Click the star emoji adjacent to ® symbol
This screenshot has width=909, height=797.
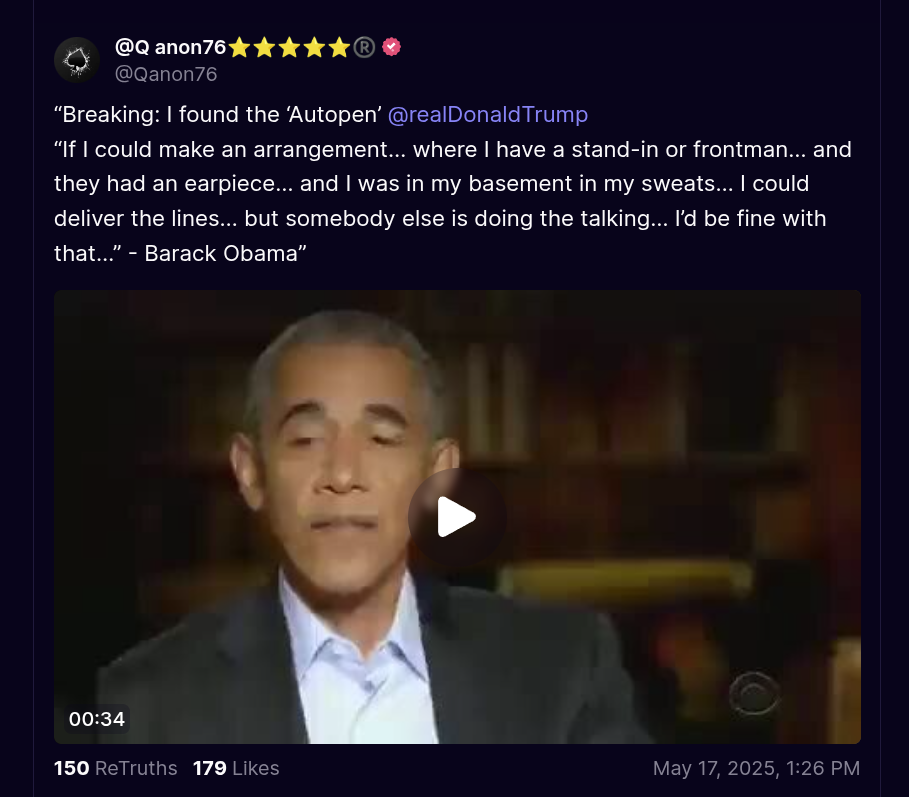339,48
